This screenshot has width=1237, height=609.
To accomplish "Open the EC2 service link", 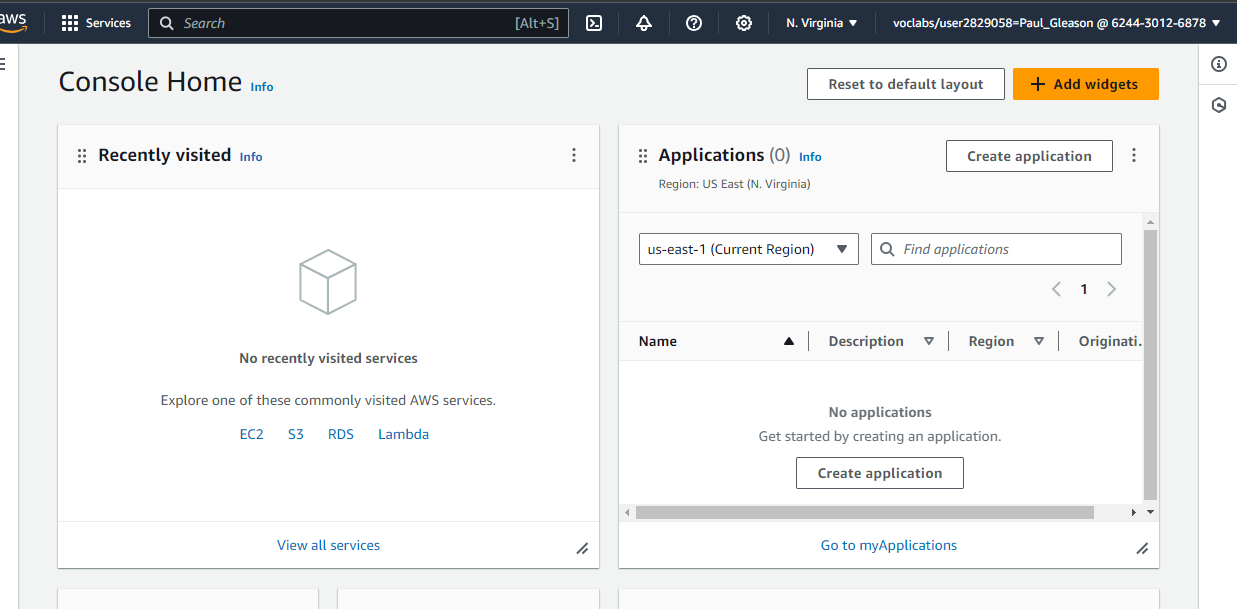I will point(251,434).
